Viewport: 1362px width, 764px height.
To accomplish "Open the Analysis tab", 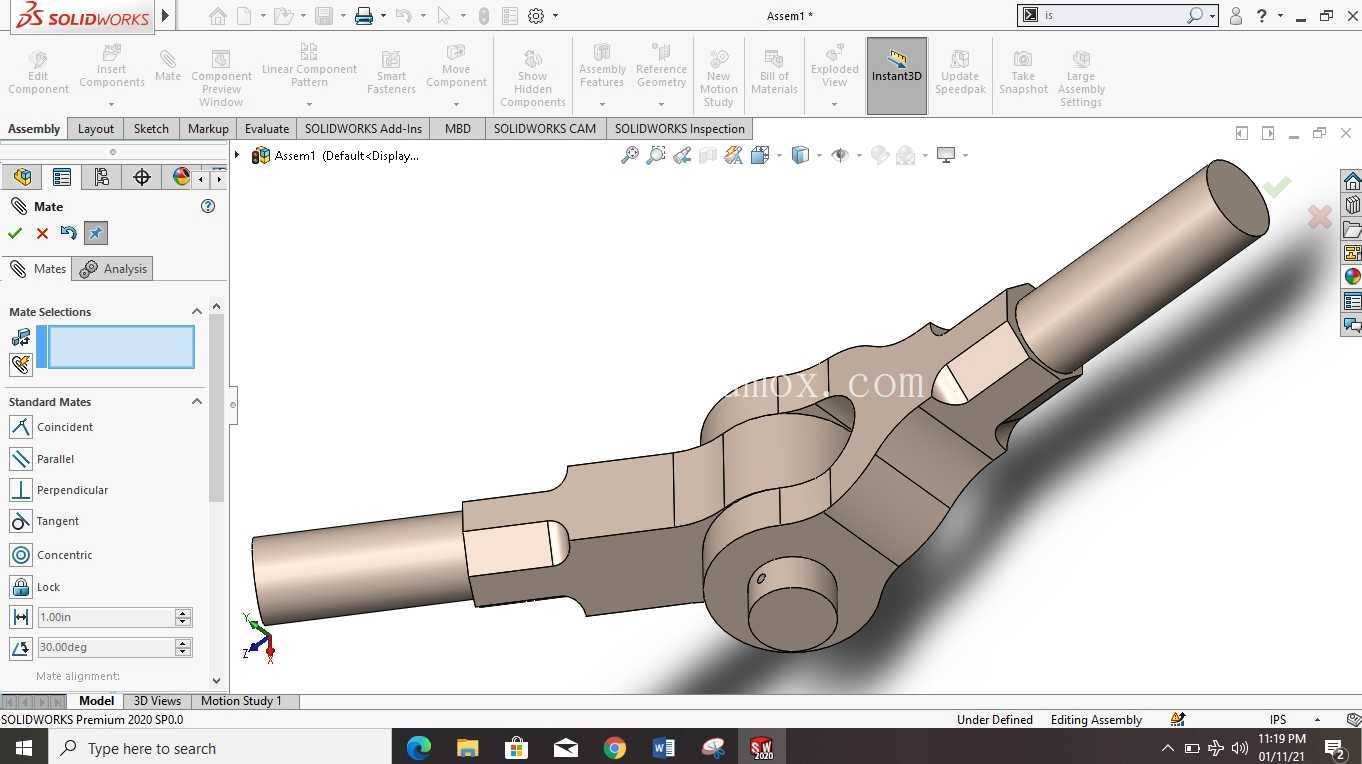I will point(115,269).
